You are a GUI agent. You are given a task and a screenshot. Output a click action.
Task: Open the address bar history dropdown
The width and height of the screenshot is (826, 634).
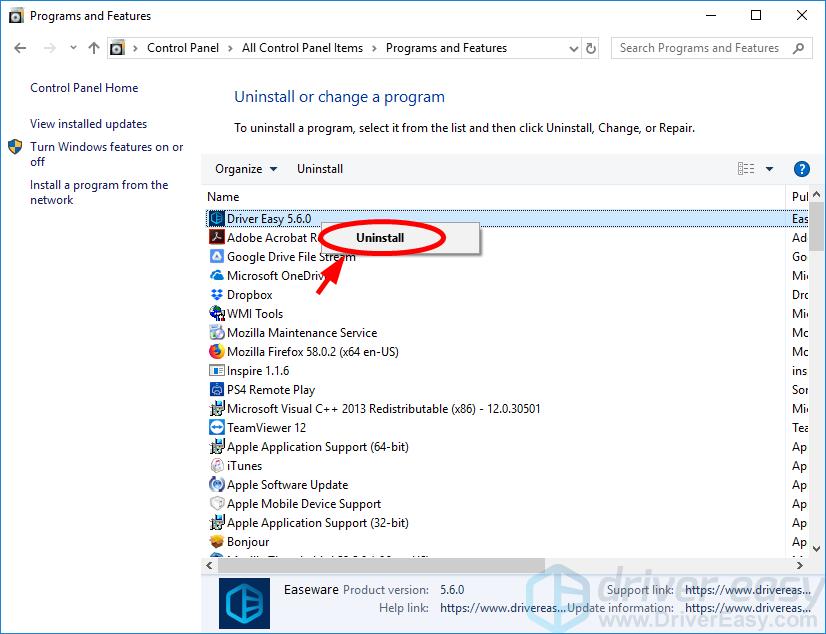pyautogui.click(x=574, y=48)
